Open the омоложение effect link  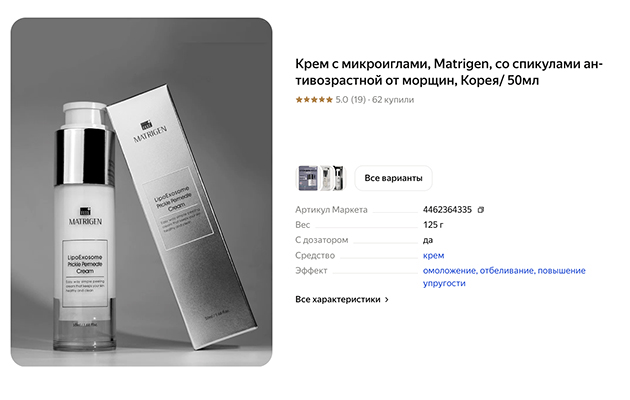tap(450, 271)
